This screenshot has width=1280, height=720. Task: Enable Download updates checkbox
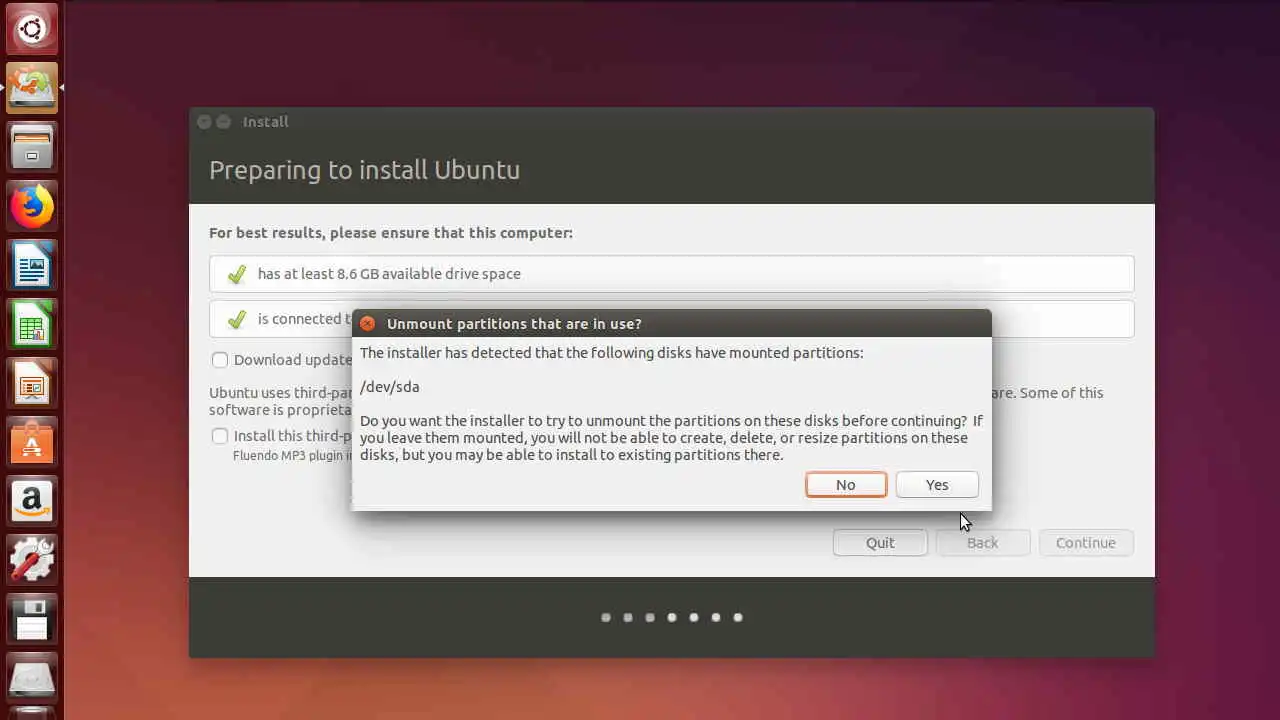click(x=220, y=360)
